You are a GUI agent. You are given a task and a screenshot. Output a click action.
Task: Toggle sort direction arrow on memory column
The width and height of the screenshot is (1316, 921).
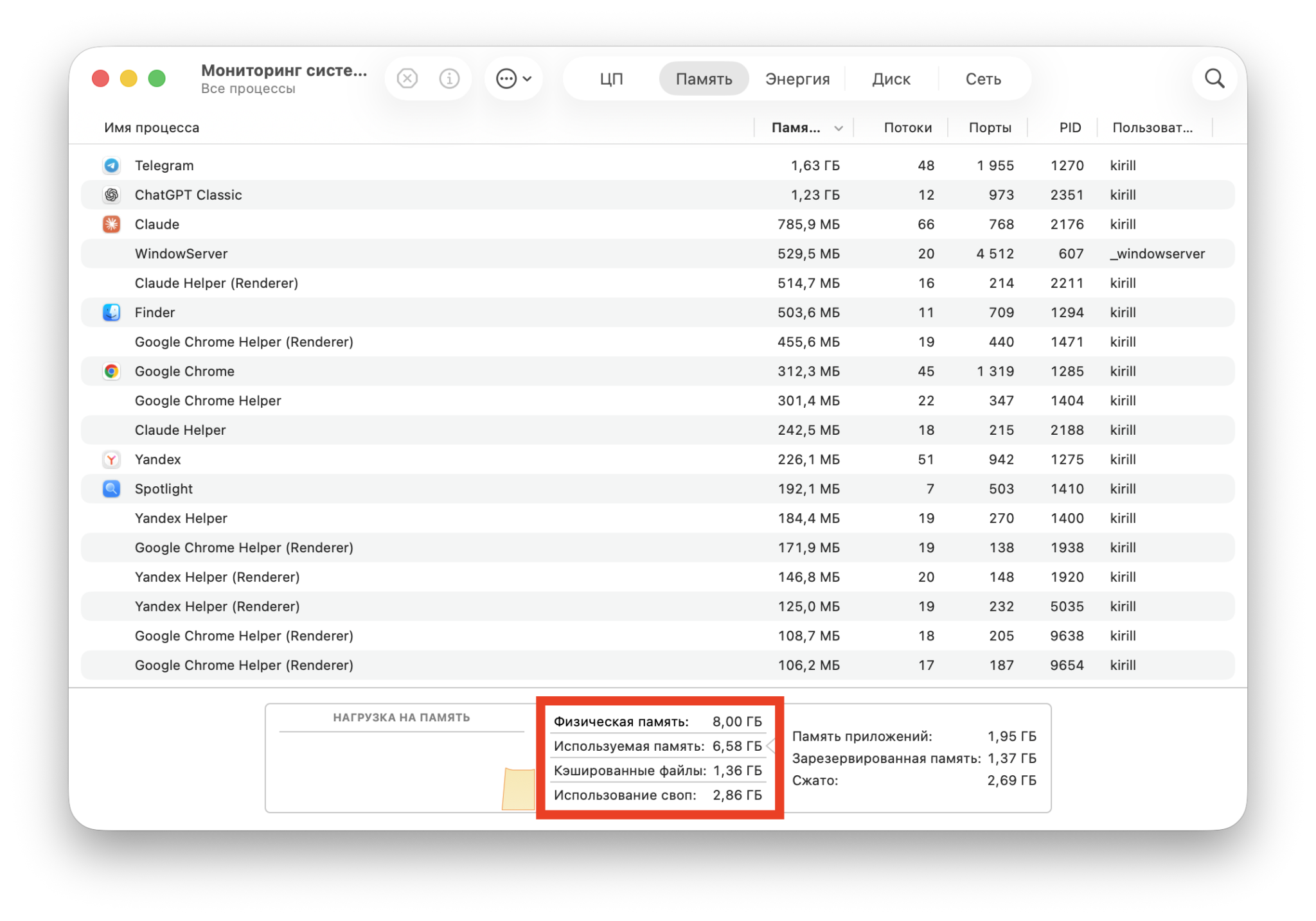coord(838,128)
